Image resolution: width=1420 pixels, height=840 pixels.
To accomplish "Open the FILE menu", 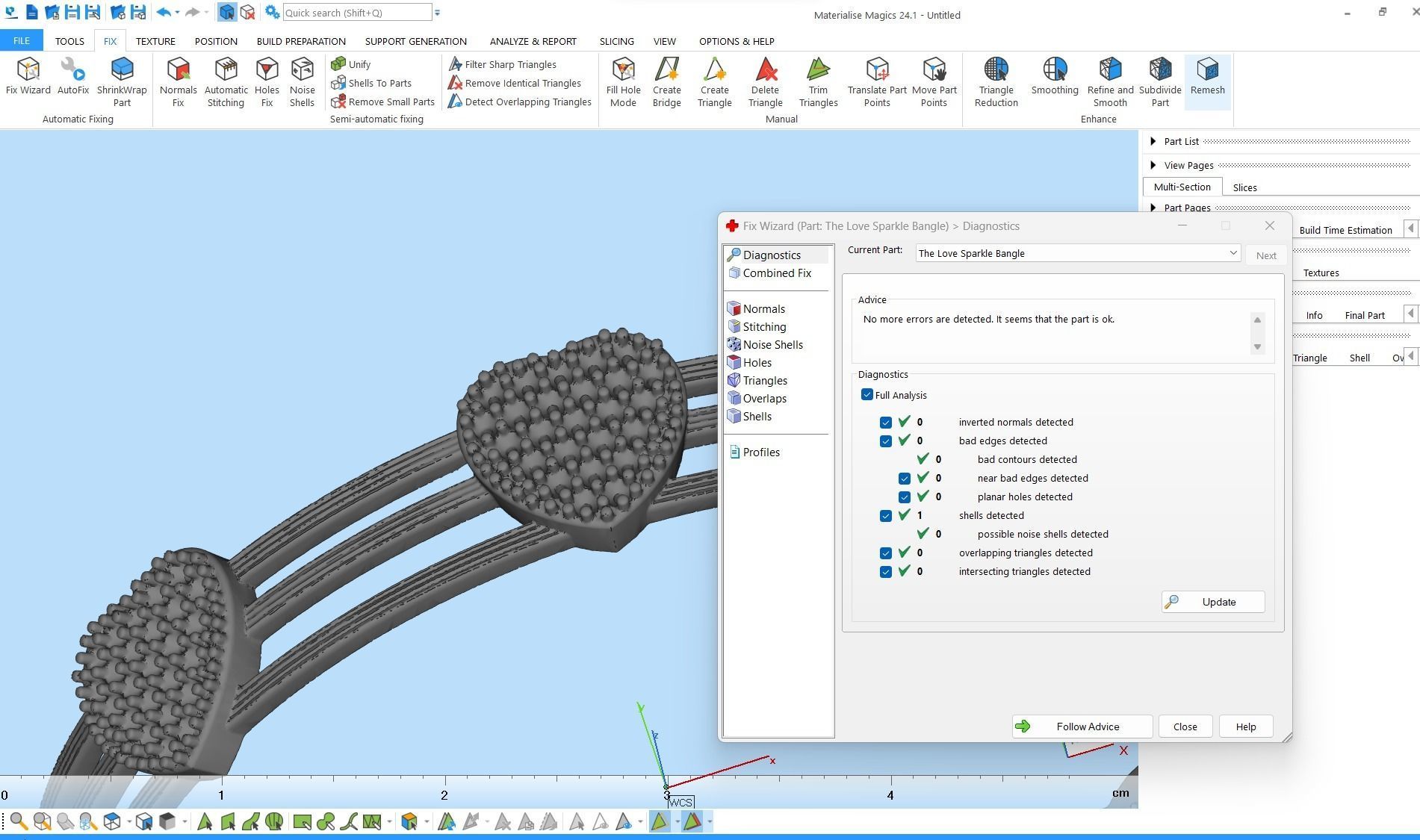I will pos(22,41).
